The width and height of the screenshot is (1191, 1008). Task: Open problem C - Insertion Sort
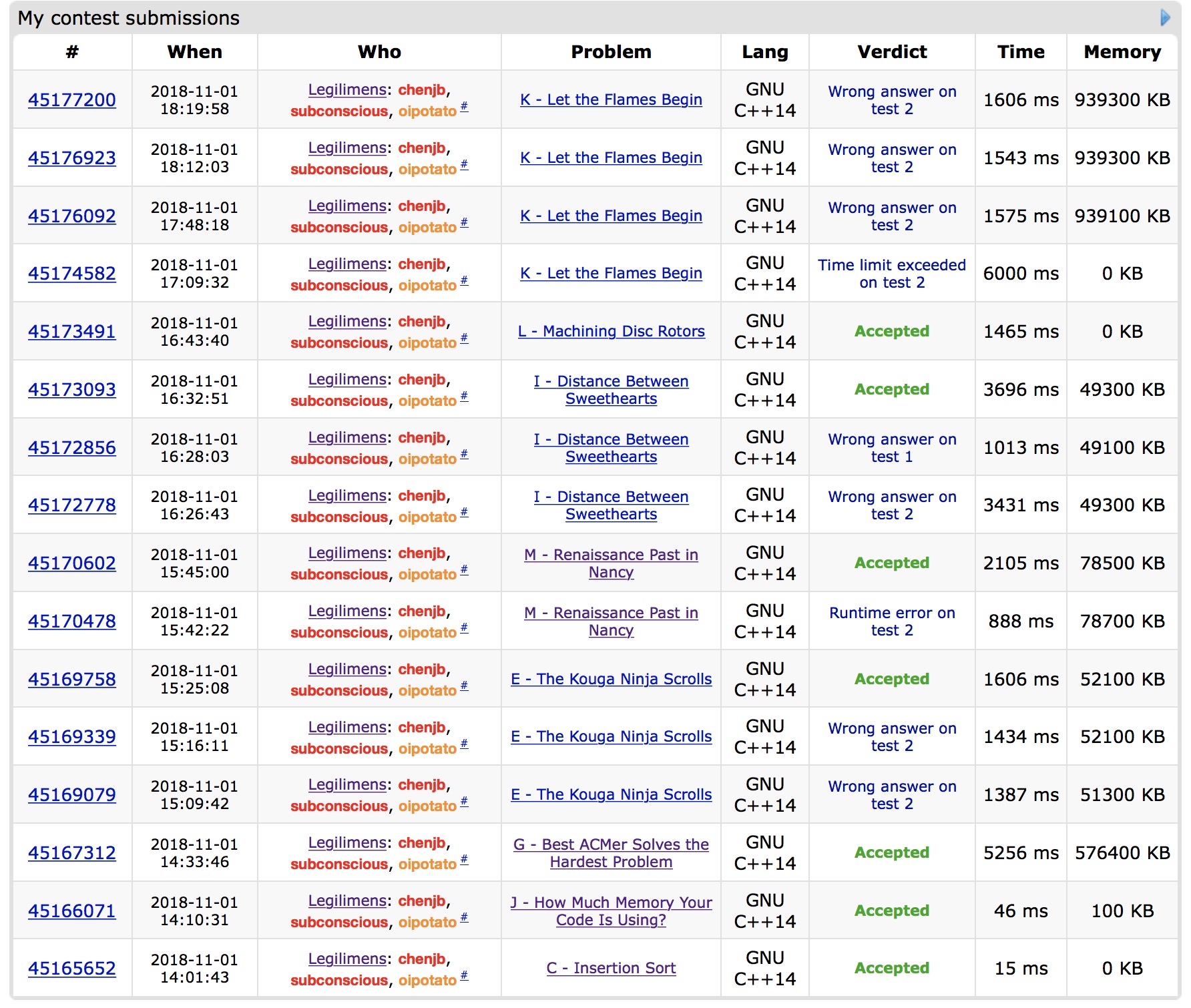coord(611,969)
